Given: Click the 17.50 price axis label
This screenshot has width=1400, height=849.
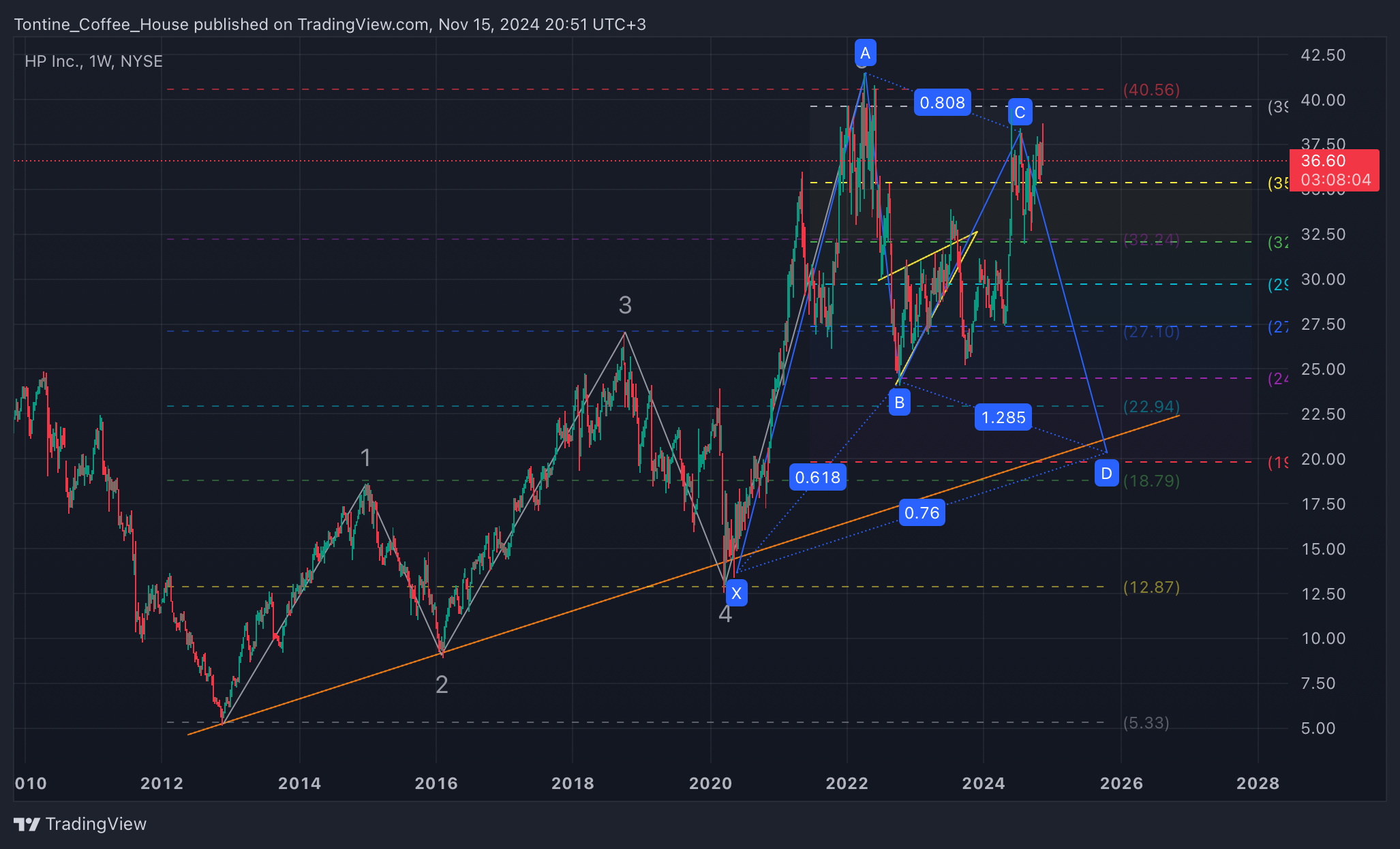Looking at the screenshot, I should [1323, 504].
